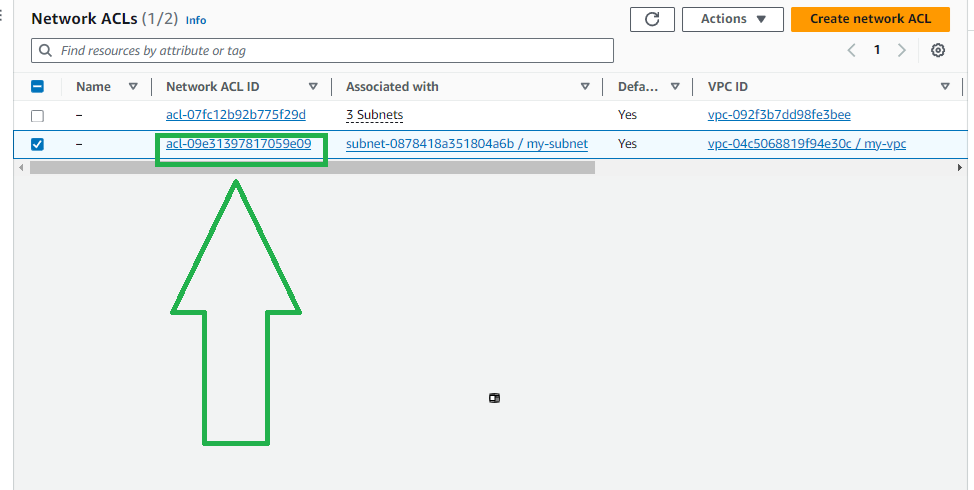Click the scrollbar right arrow
The width and height of the screenshot is (974, 490).
point(960,168)
